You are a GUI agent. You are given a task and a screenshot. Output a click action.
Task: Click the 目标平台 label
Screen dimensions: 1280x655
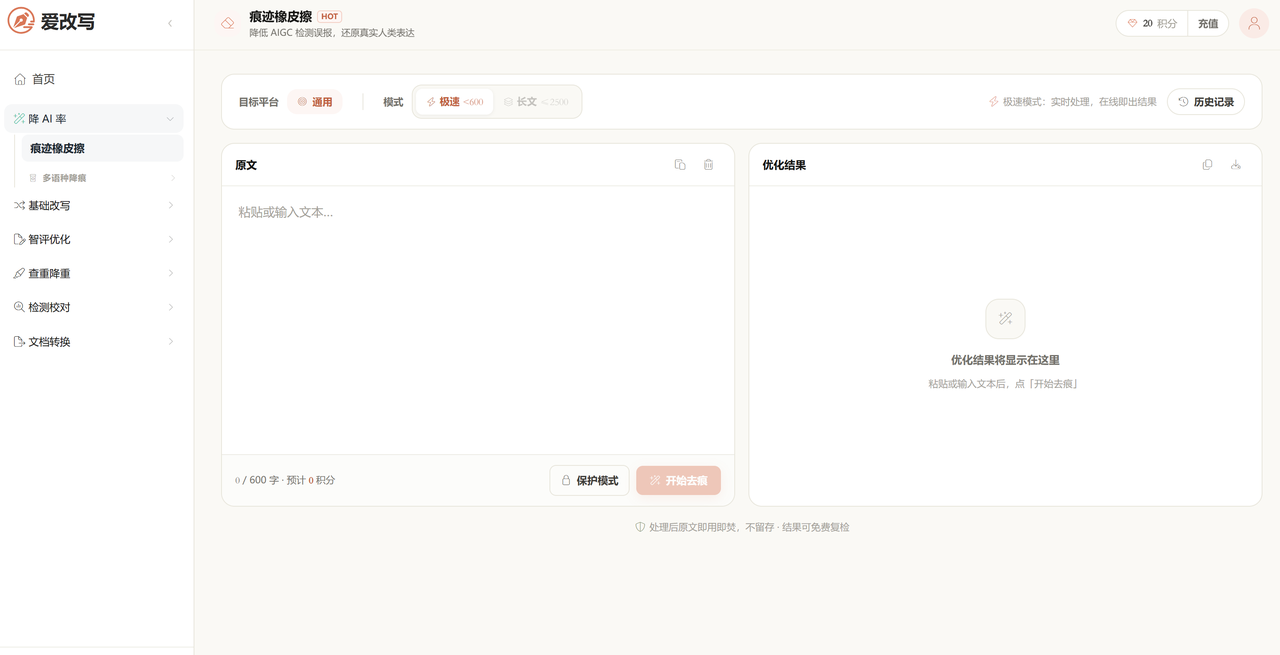click(x=258, y=102)
